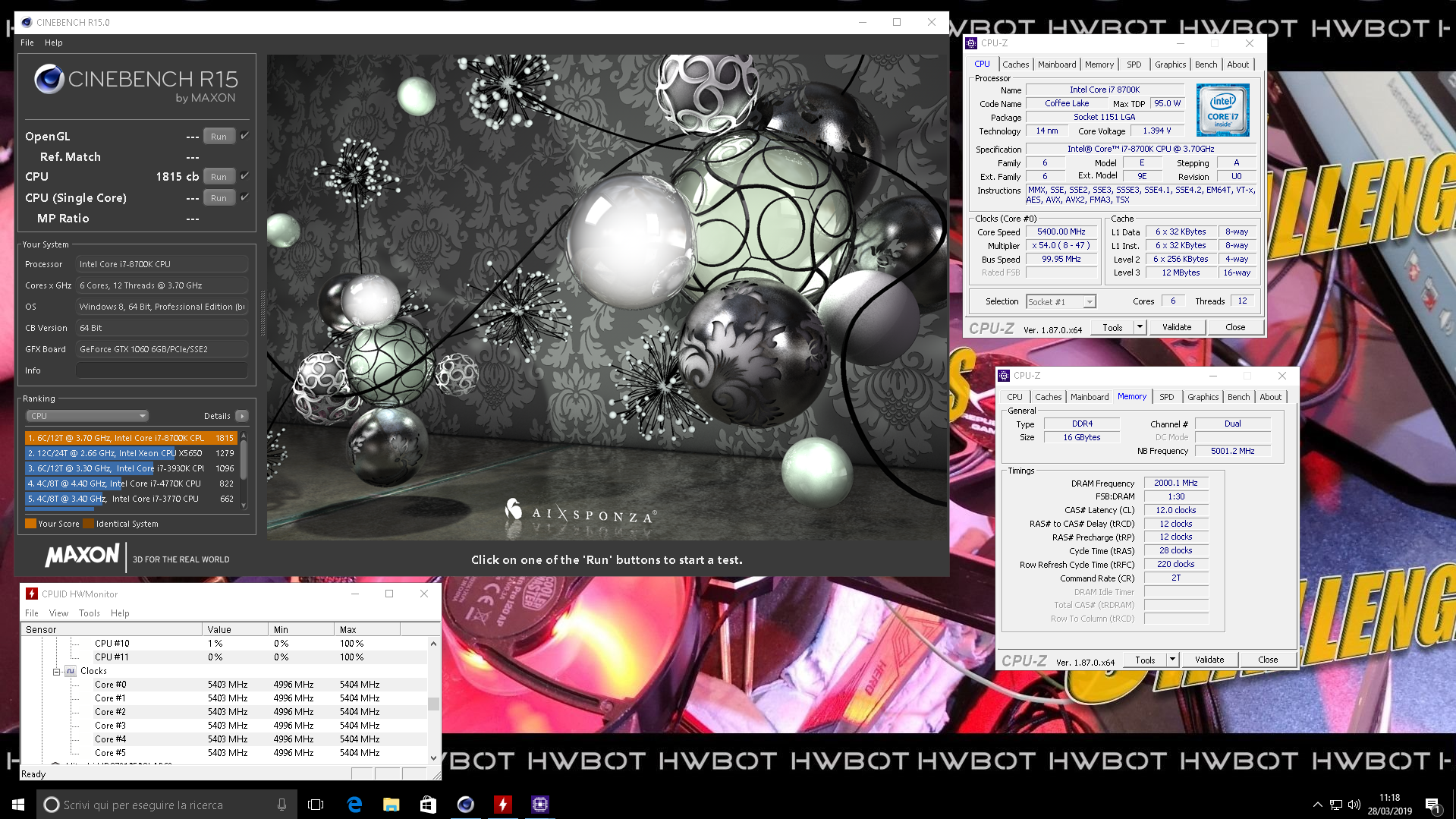
Task: Click Close button in CPU-Z memory window
Action: pyautogui.click(x=1268, y=660)
